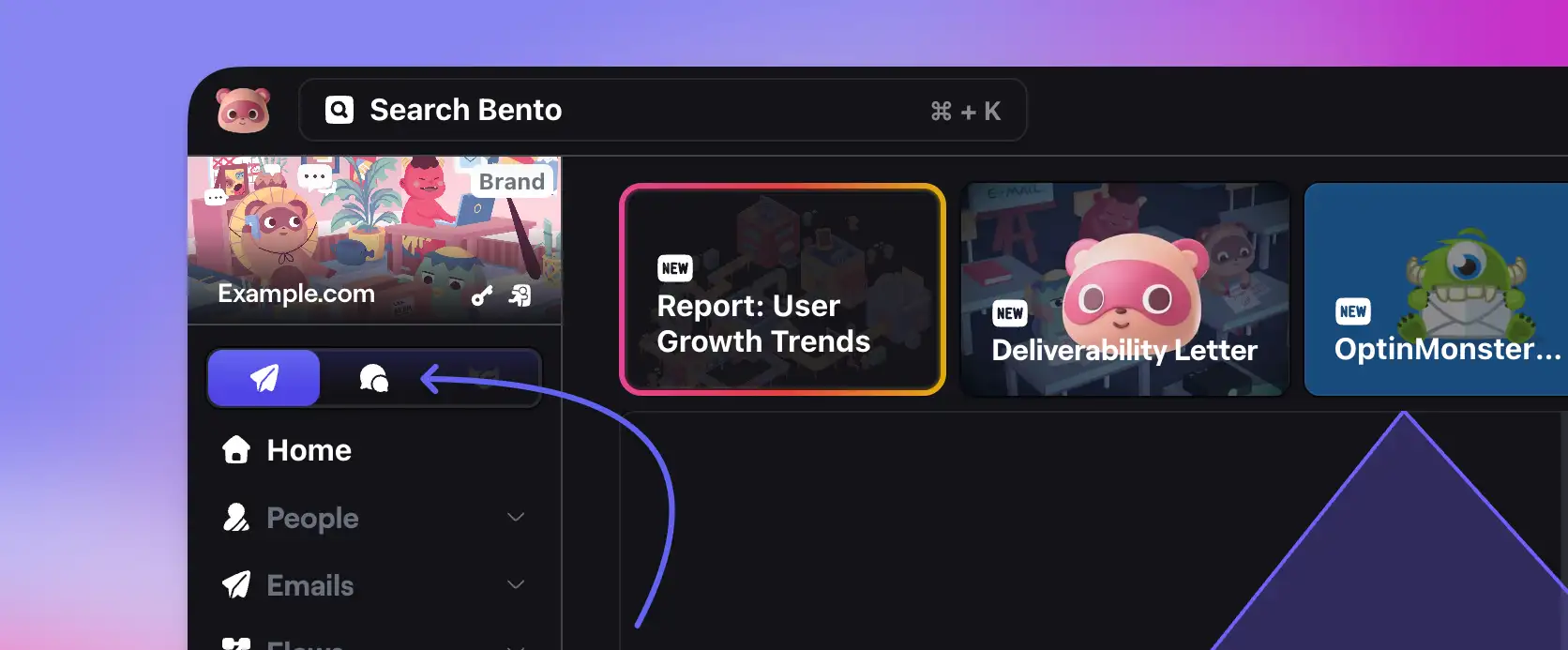1568x650 pixels.
Task: Click the Bento bear logo
Action: (x=244, y=111)
